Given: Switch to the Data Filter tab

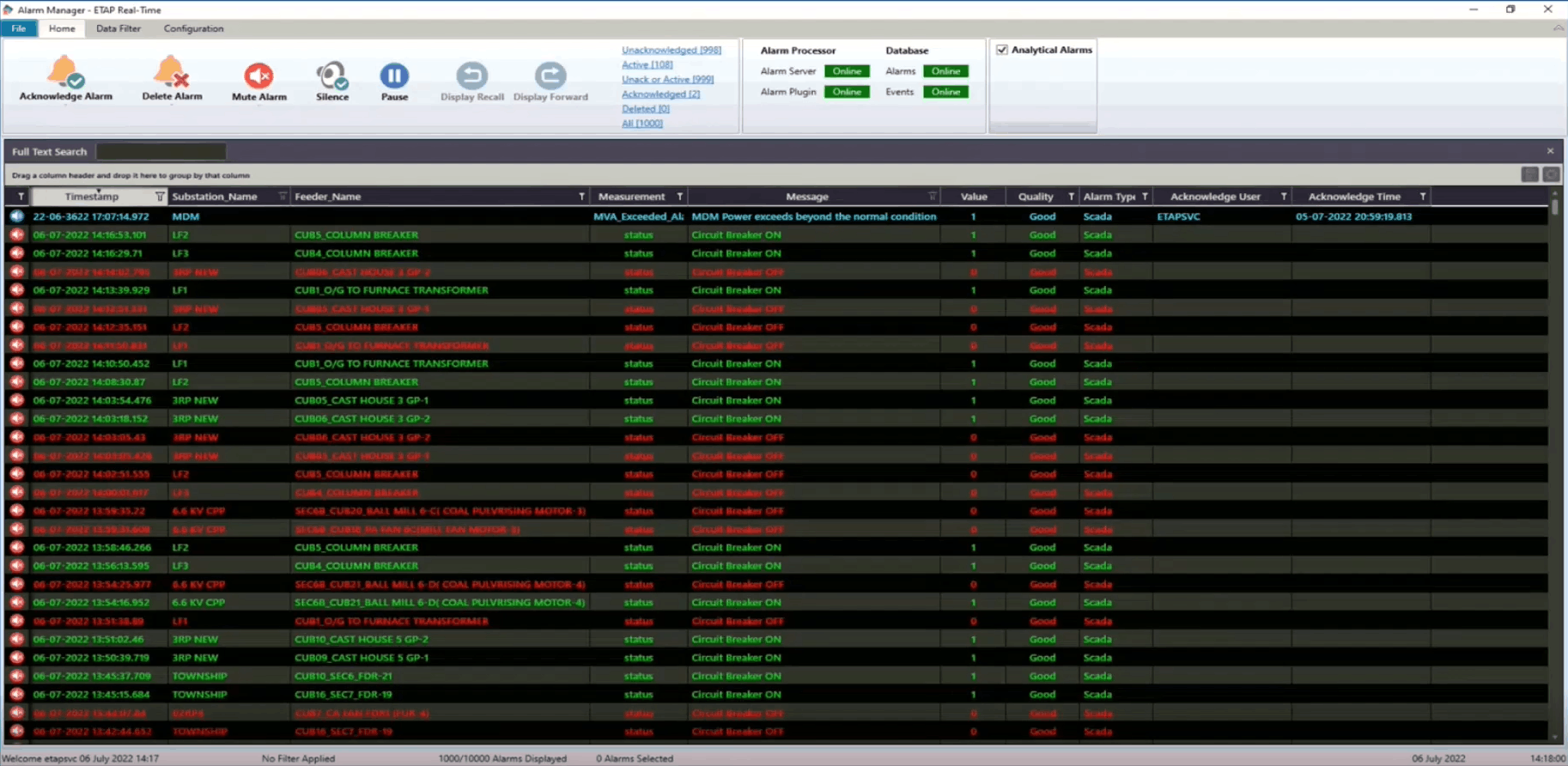Looking at the screenshot, I should (119, 28).
